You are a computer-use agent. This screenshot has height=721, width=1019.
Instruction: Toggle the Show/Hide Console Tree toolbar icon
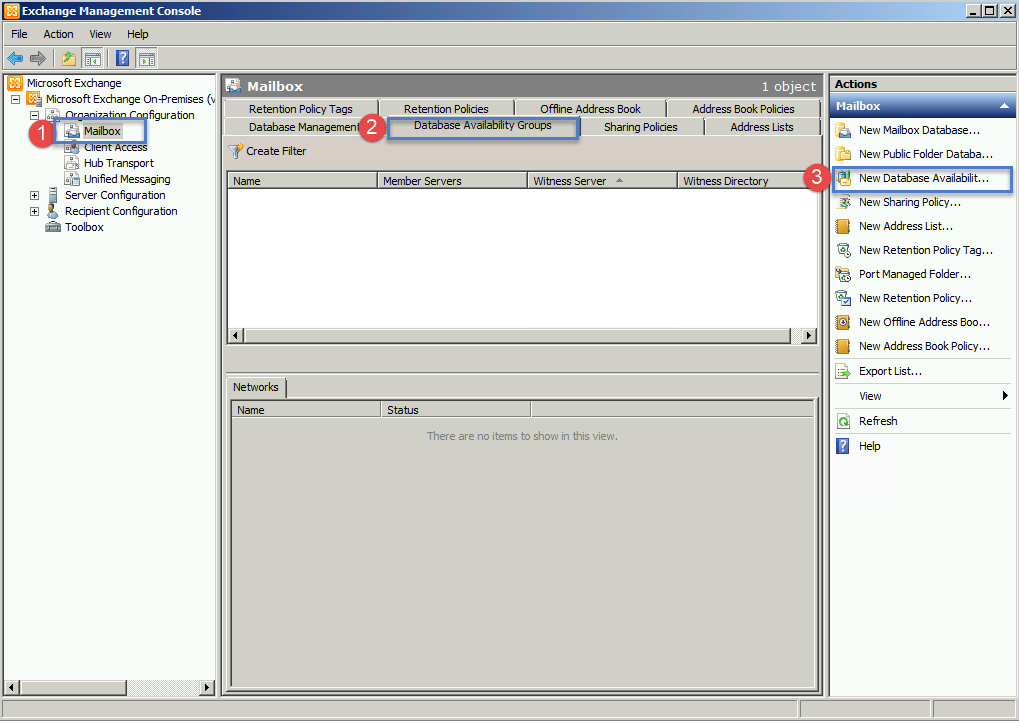tap(93, 59)
